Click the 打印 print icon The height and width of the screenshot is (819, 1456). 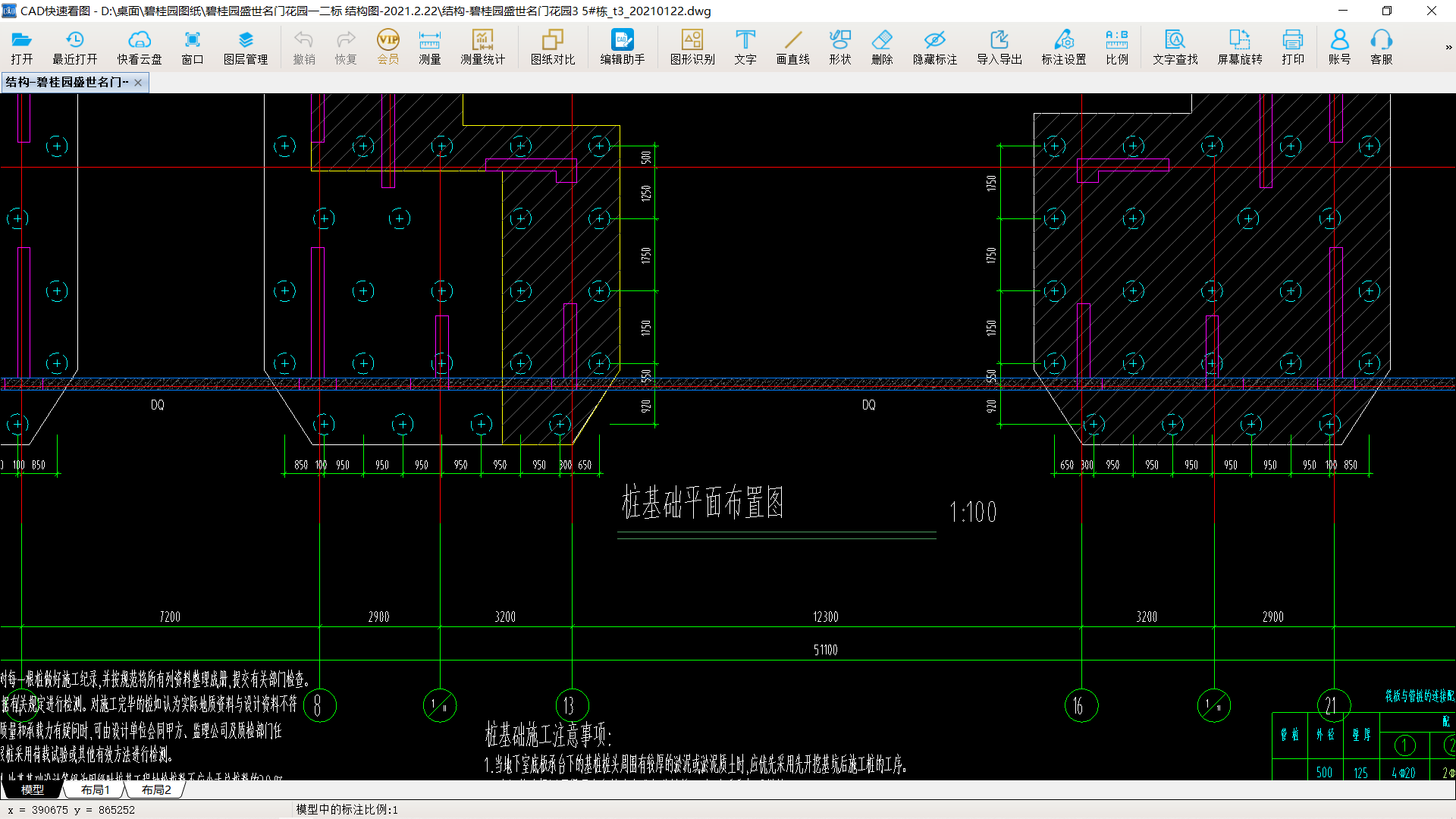click(1293, 47)
